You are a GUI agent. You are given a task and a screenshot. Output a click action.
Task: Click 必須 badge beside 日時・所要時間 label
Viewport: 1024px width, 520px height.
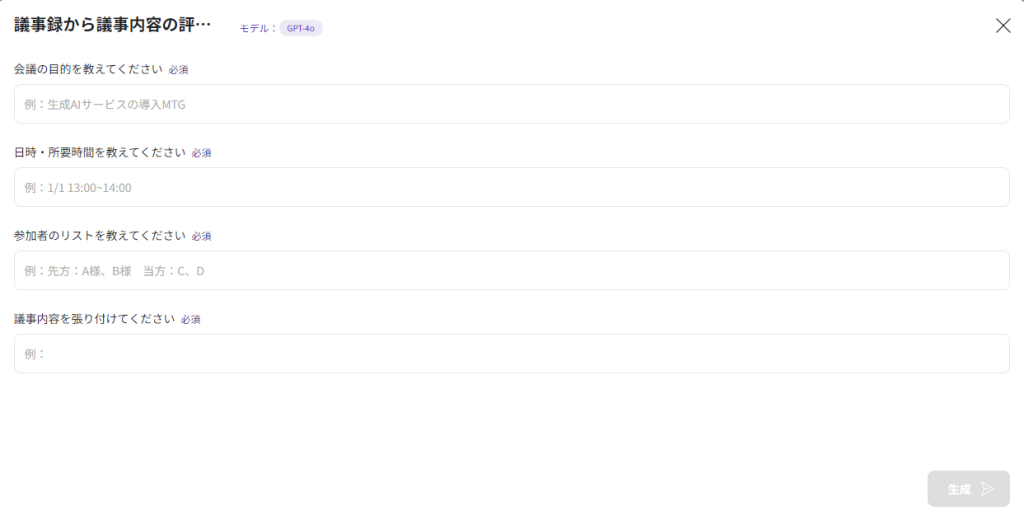point(201,153)
